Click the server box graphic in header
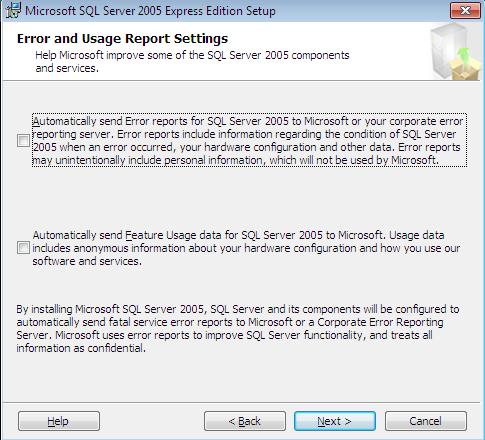The height and width of the screenshot is (440, 485). pos(455,52)
